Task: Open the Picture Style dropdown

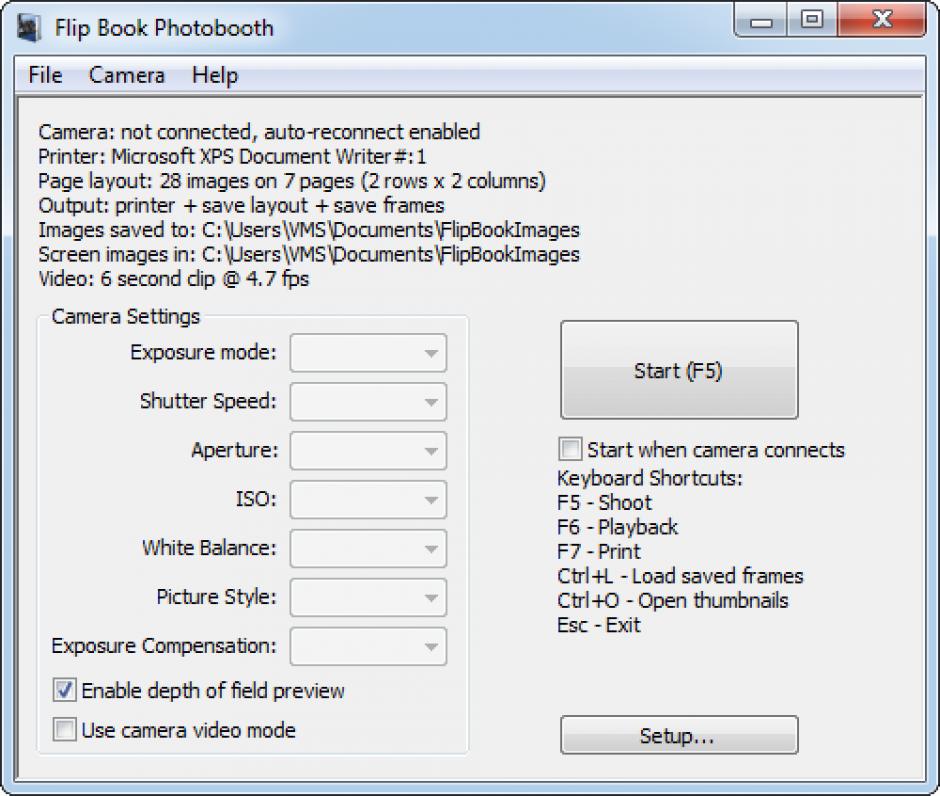Action: click(x=368, y=597)
